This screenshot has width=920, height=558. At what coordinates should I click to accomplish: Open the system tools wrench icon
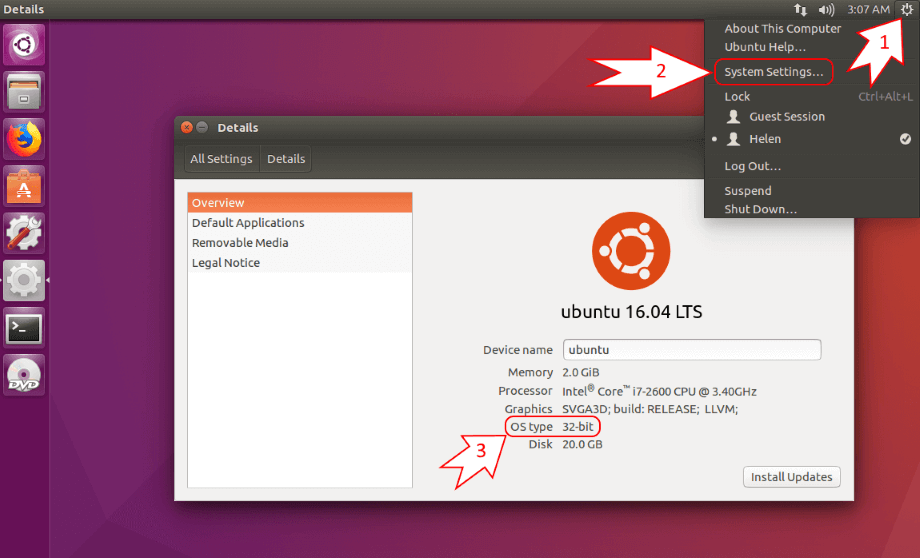(x=23, y=233)
